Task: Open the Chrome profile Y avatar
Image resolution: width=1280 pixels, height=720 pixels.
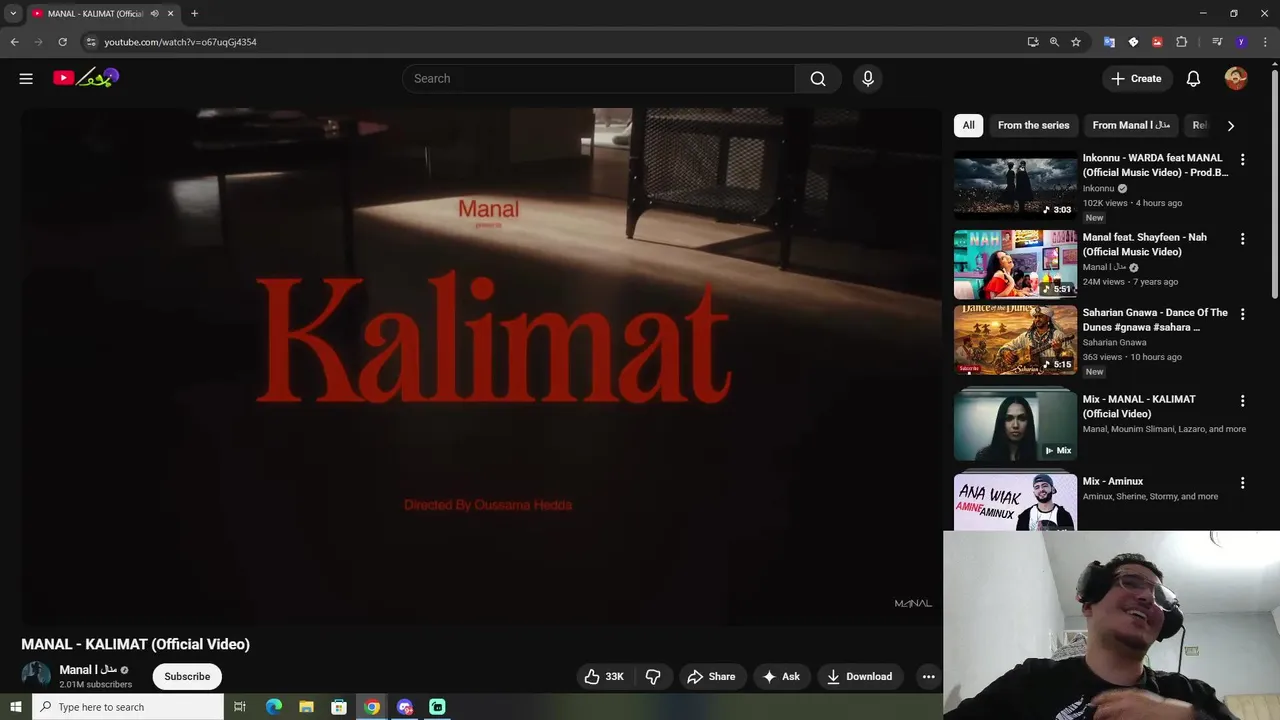Action: 1241,42
